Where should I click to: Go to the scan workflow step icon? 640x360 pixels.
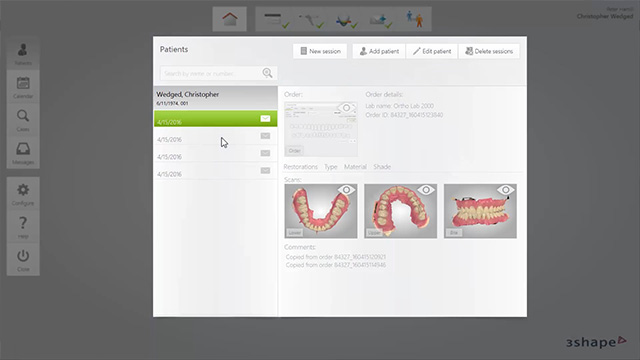click(x=310, y=20)
